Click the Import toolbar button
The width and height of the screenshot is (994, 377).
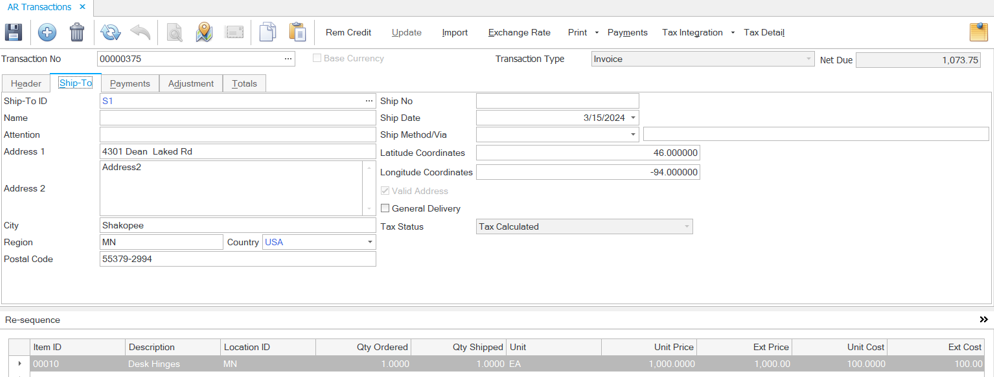[x=455, y=32]
